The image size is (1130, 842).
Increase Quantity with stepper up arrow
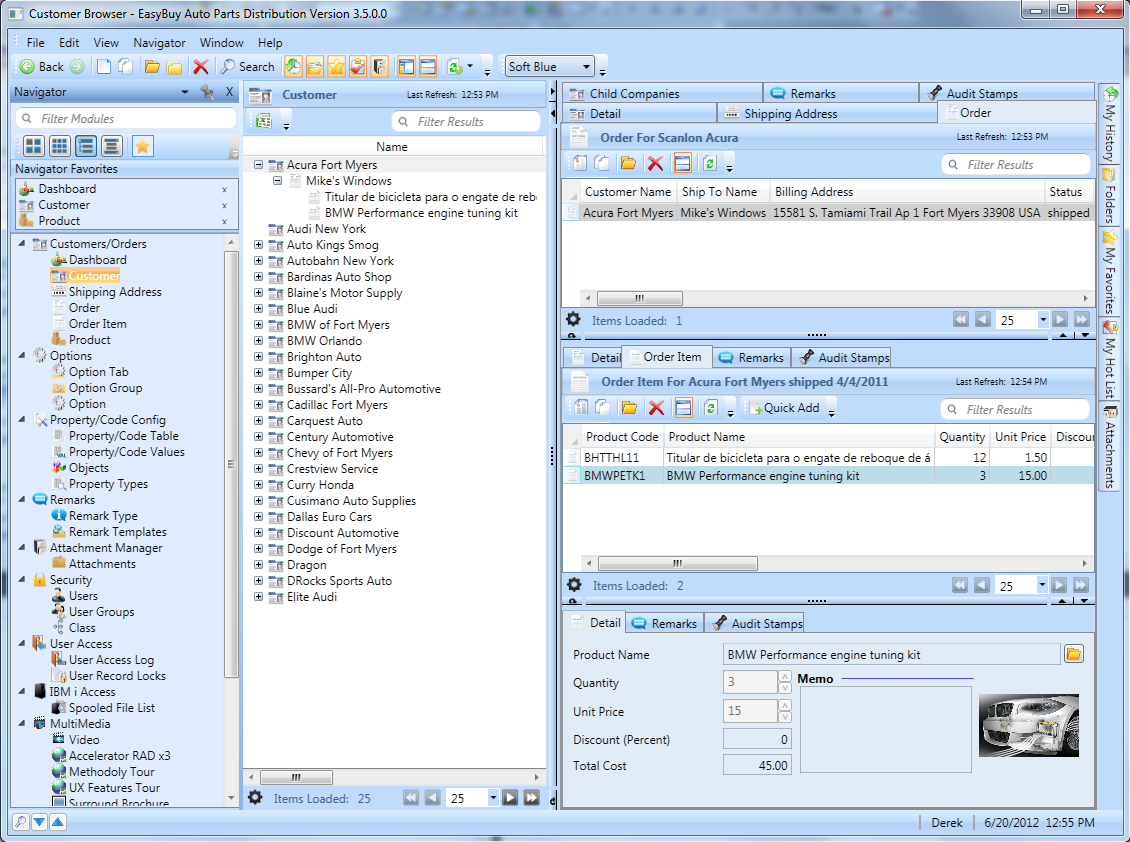tap(785, 676)
